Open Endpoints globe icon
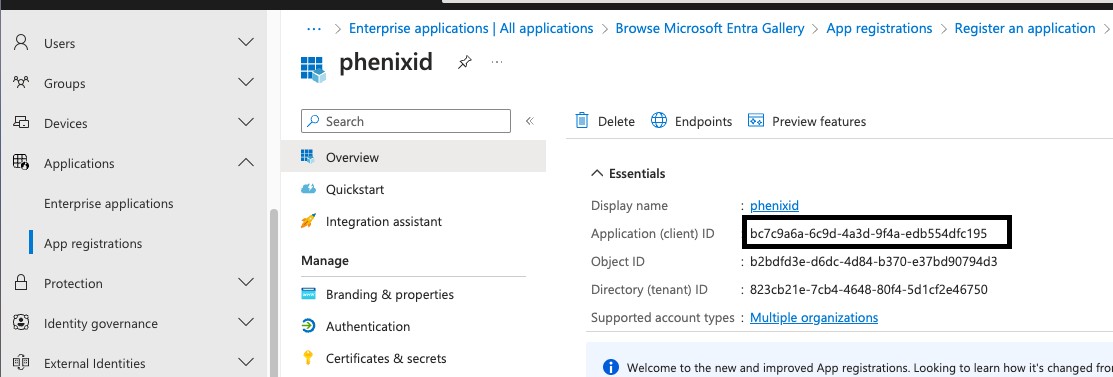Viewport: 1113px width, 377px height. pyautogui.click(x=659, y=121)
